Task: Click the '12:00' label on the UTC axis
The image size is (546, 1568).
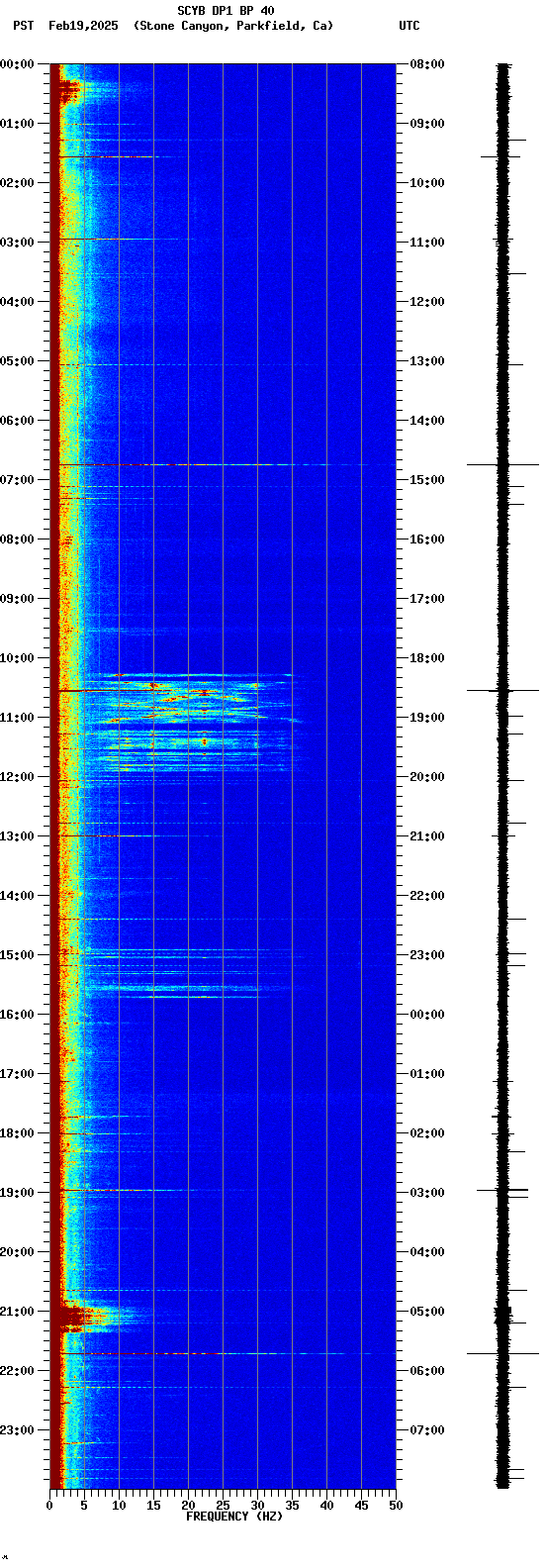Action: pos(427,302)
